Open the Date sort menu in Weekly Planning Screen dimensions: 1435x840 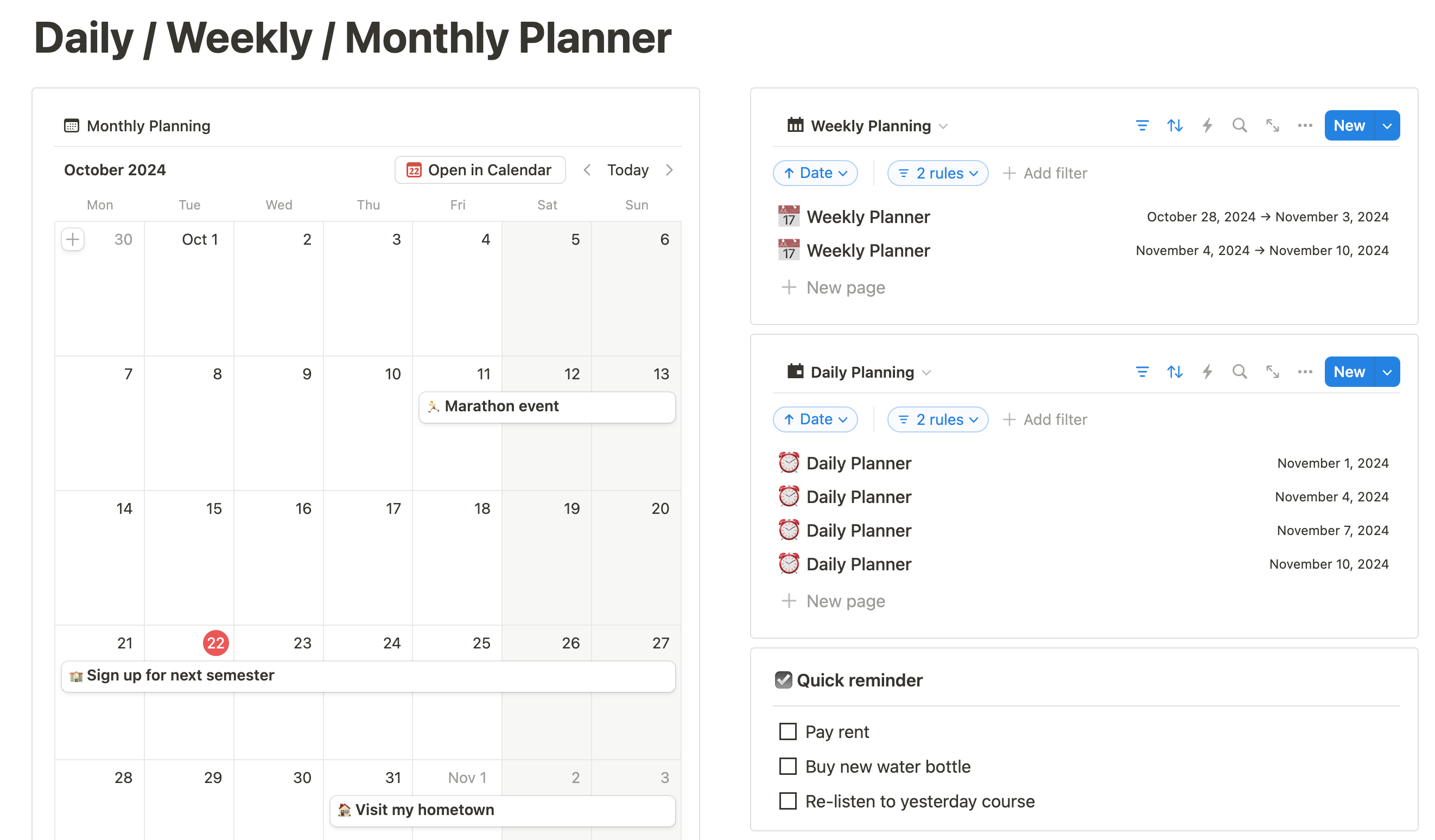[815, 173]
